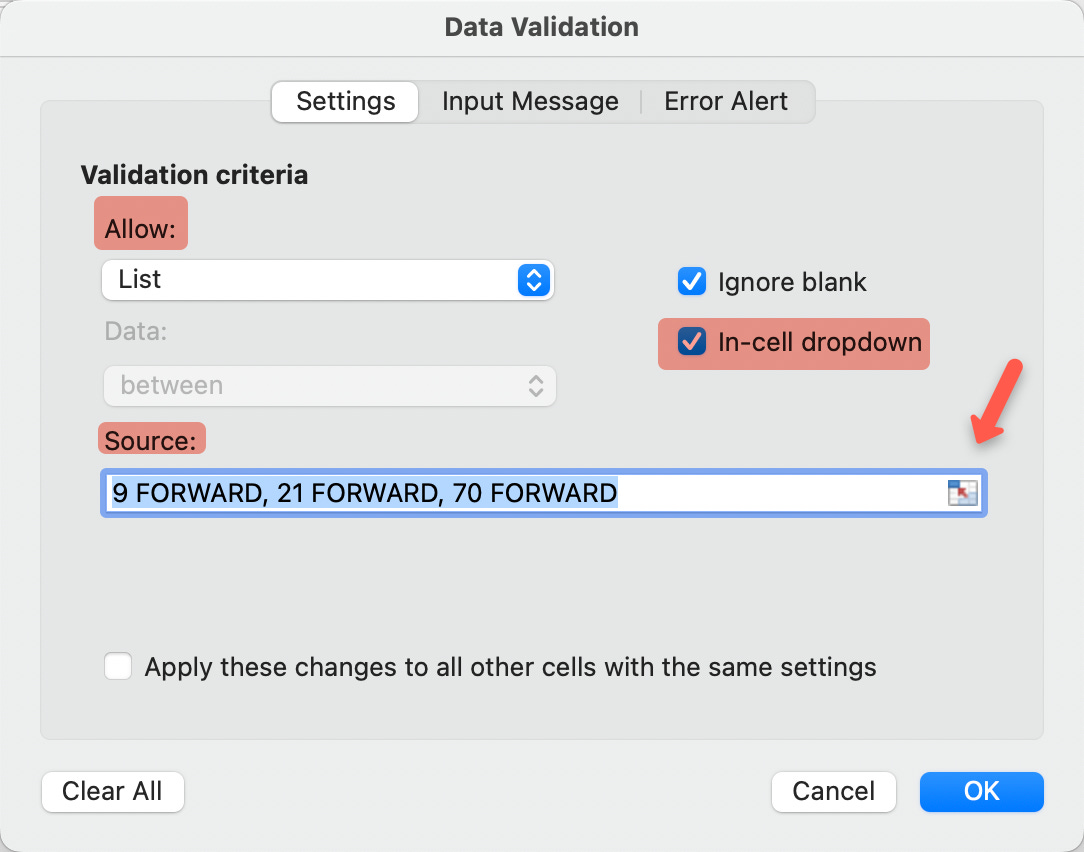Image resolution: width=1084 pixels, height=852 pixels.
Task: Click the Allow label
Action: click(140, 229)
